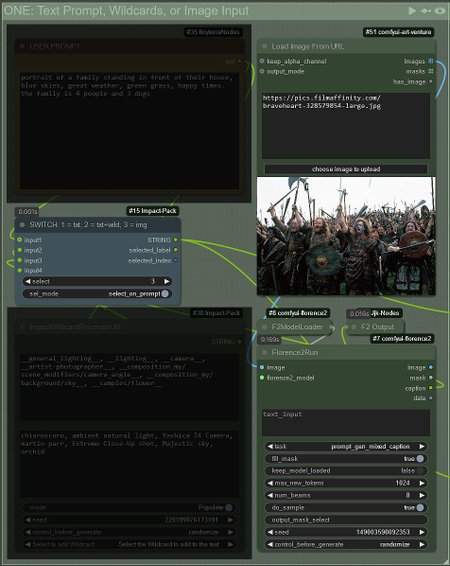Click the choose image to upload button

(346, 169)
